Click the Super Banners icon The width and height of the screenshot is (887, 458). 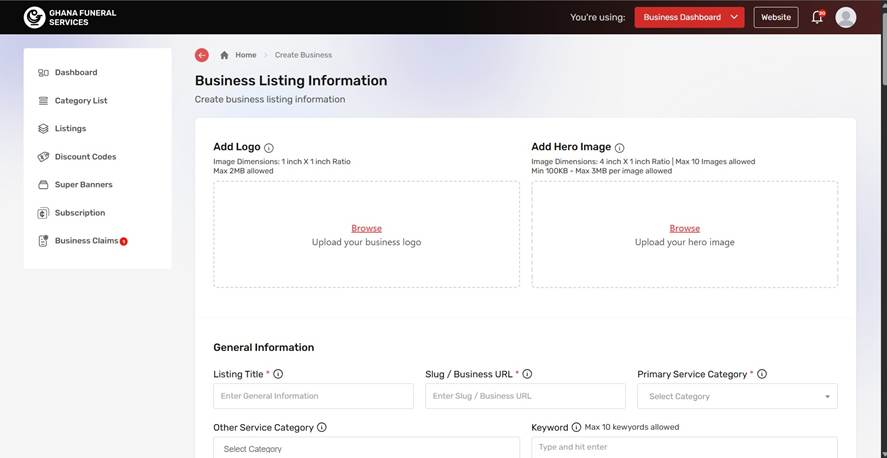coord(43,184)
